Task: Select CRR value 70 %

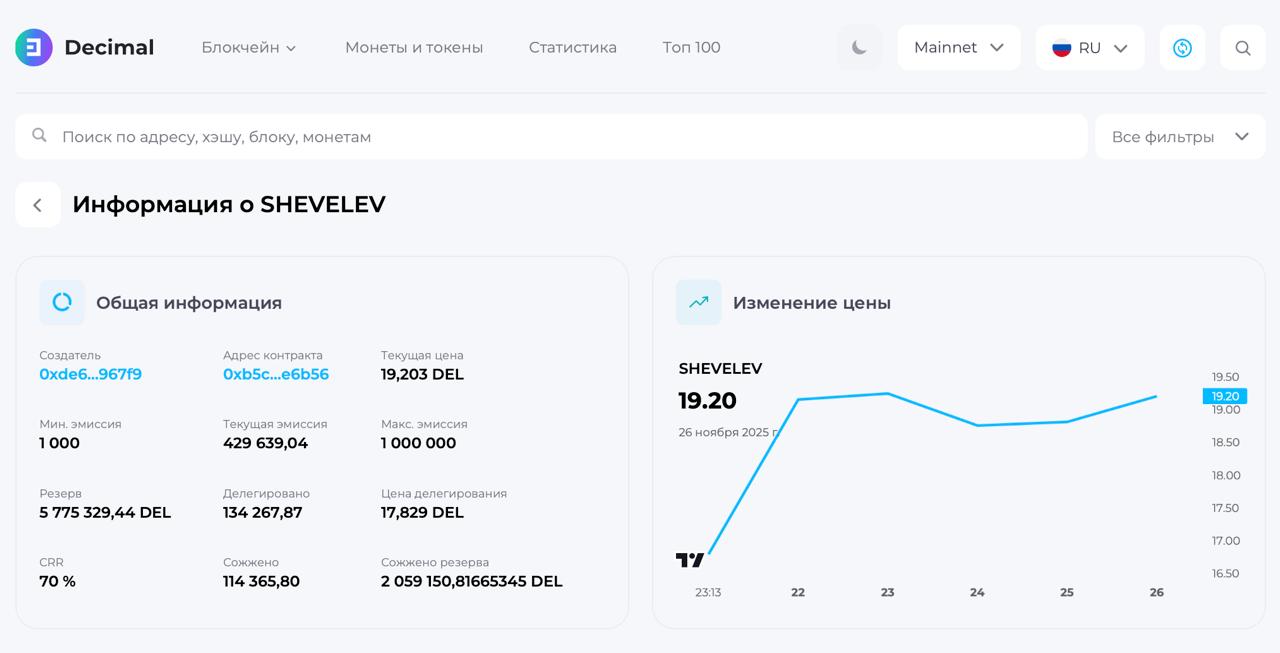Action: pyautogui.click(x=57, y=581)
